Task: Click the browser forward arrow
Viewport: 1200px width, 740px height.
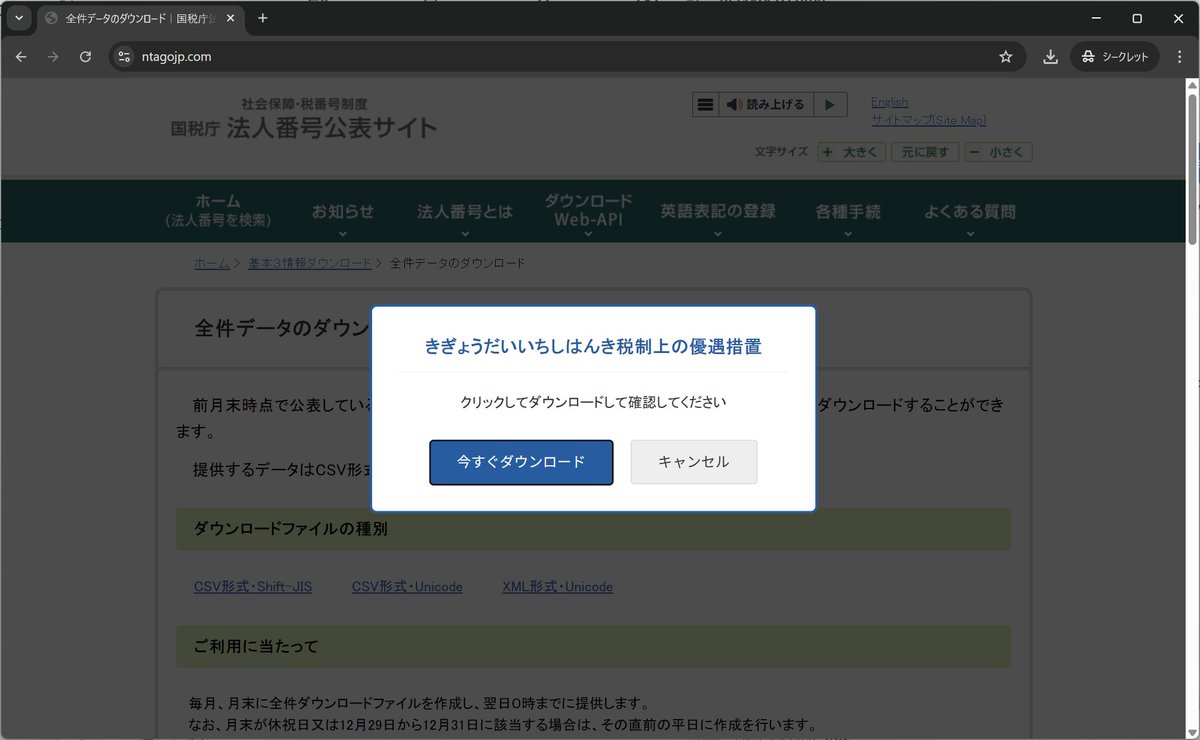Action: tap(53, 57)
